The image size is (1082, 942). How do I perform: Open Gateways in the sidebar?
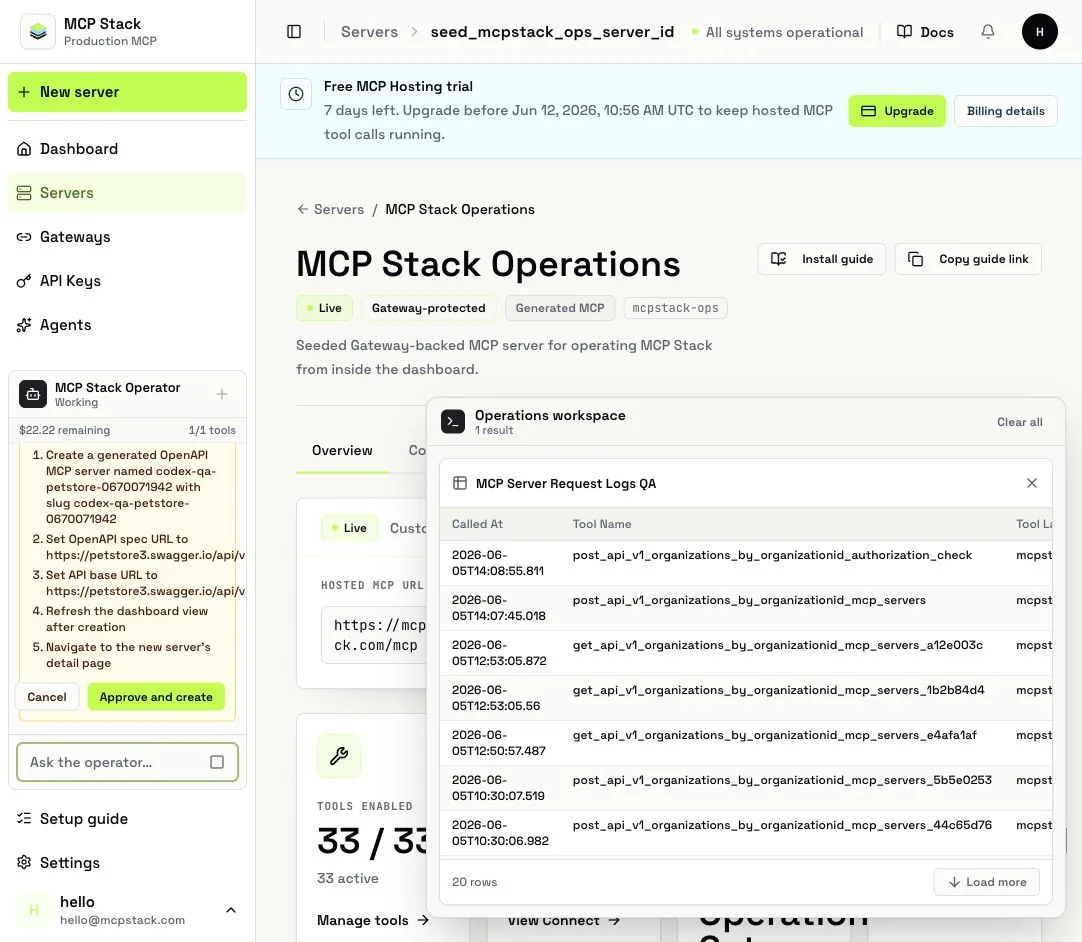(127, 237)
